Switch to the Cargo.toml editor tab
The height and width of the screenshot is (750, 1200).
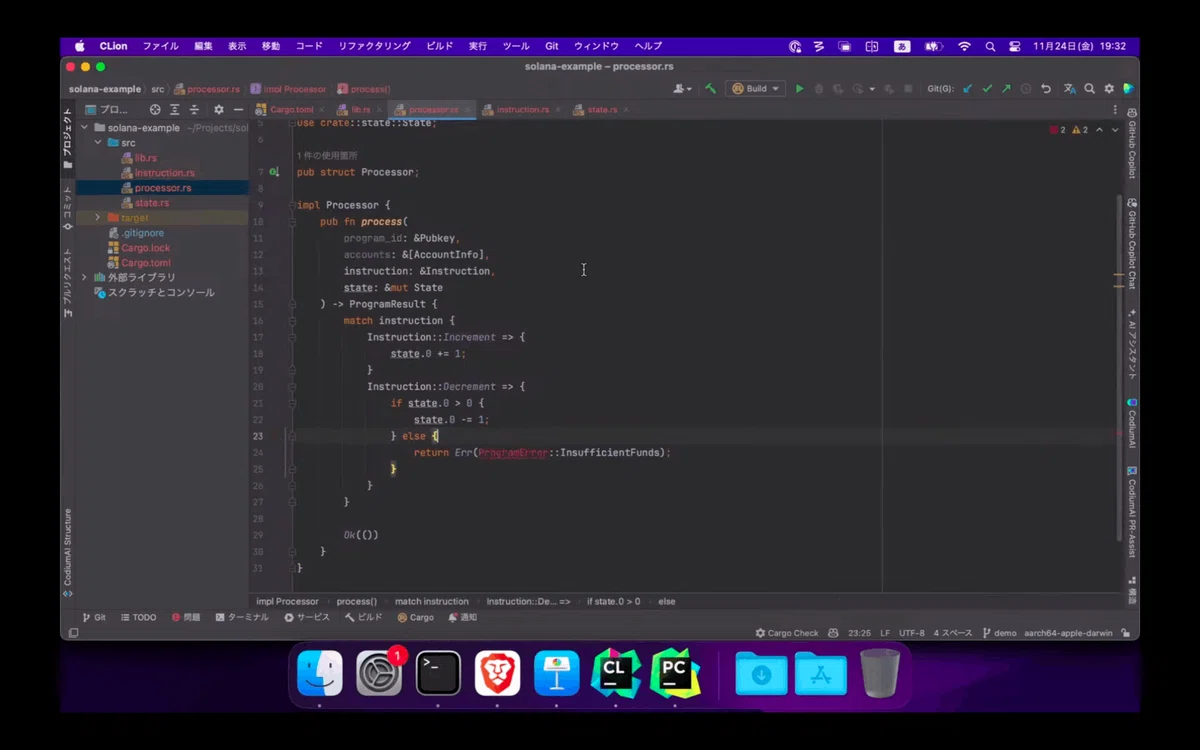291,110
